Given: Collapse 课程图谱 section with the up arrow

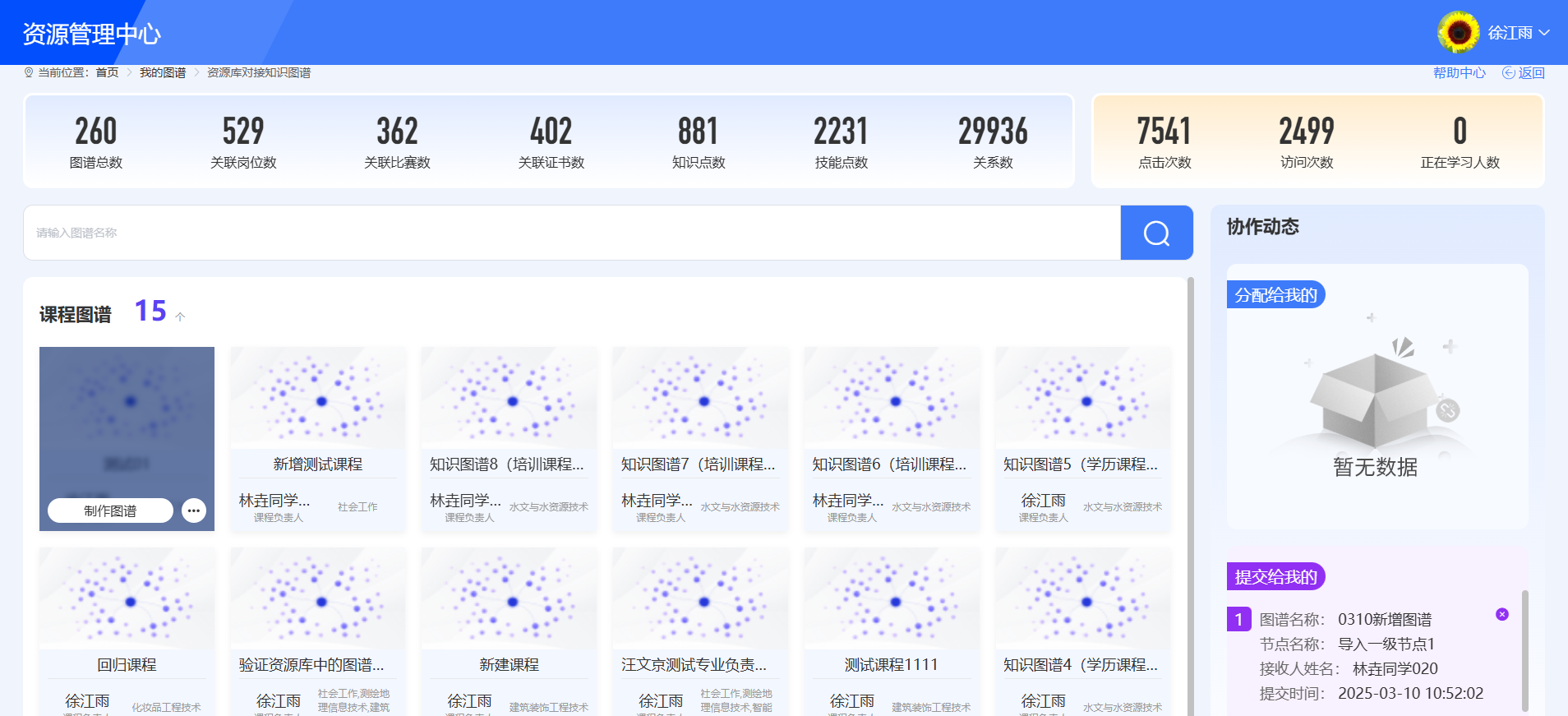Looking at the screenshot, I should pyautogui.click(x=180, y=316).
